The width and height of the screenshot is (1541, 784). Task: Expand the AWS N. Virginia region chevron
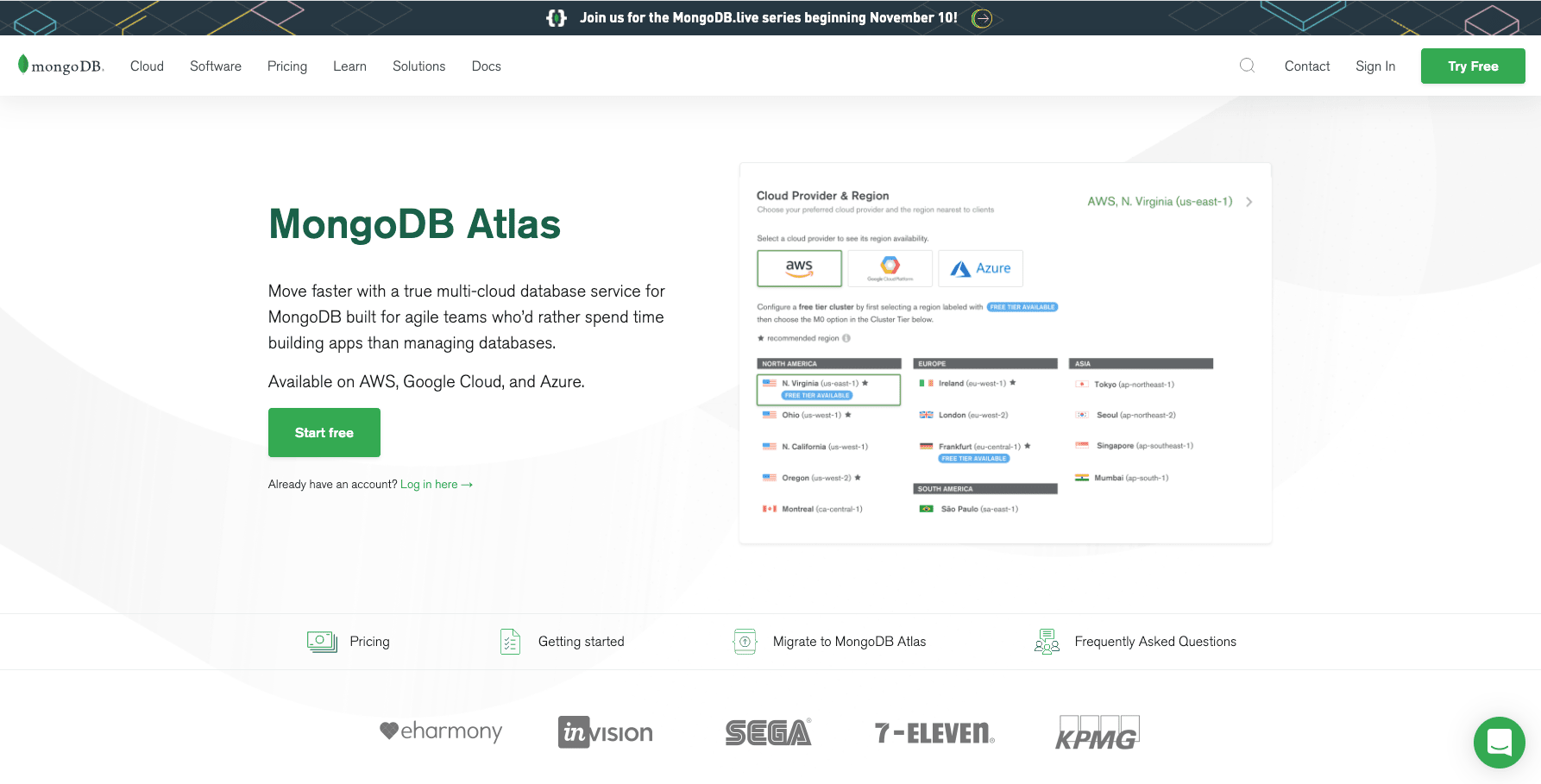point(1249,201)
